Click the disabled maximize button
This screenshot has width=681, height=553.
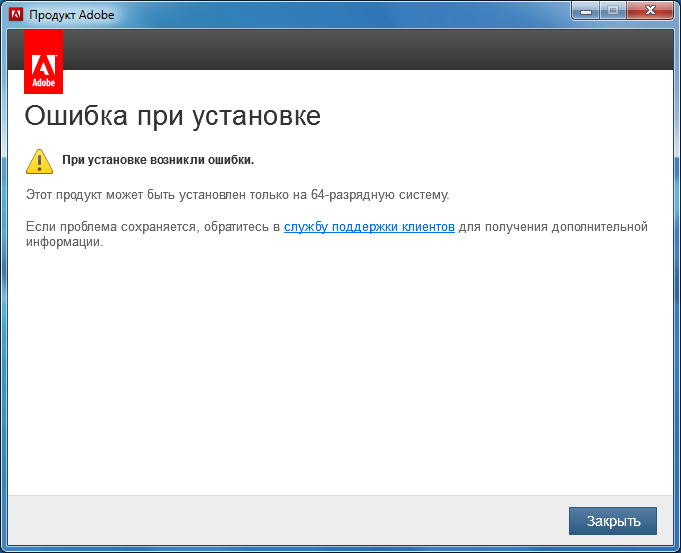click(613, 11)
